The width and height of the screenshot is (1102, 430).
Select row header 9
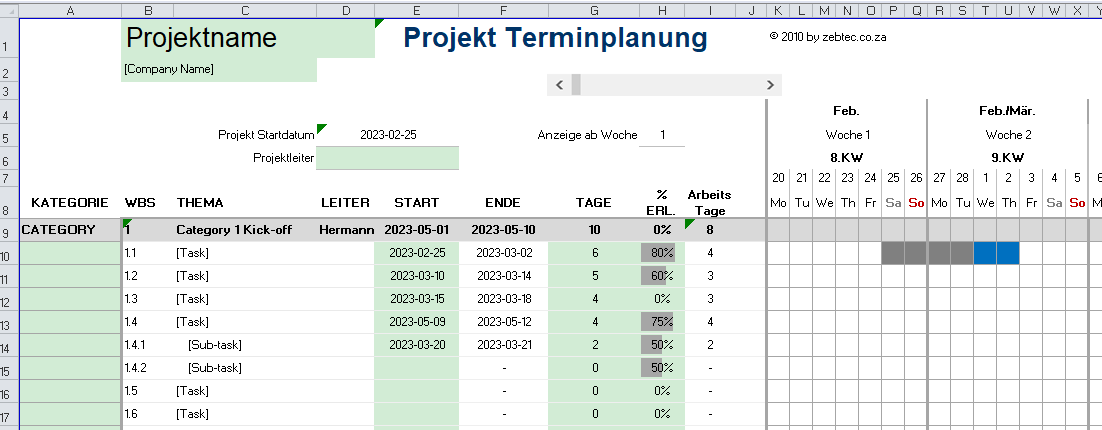click(10, 229)
